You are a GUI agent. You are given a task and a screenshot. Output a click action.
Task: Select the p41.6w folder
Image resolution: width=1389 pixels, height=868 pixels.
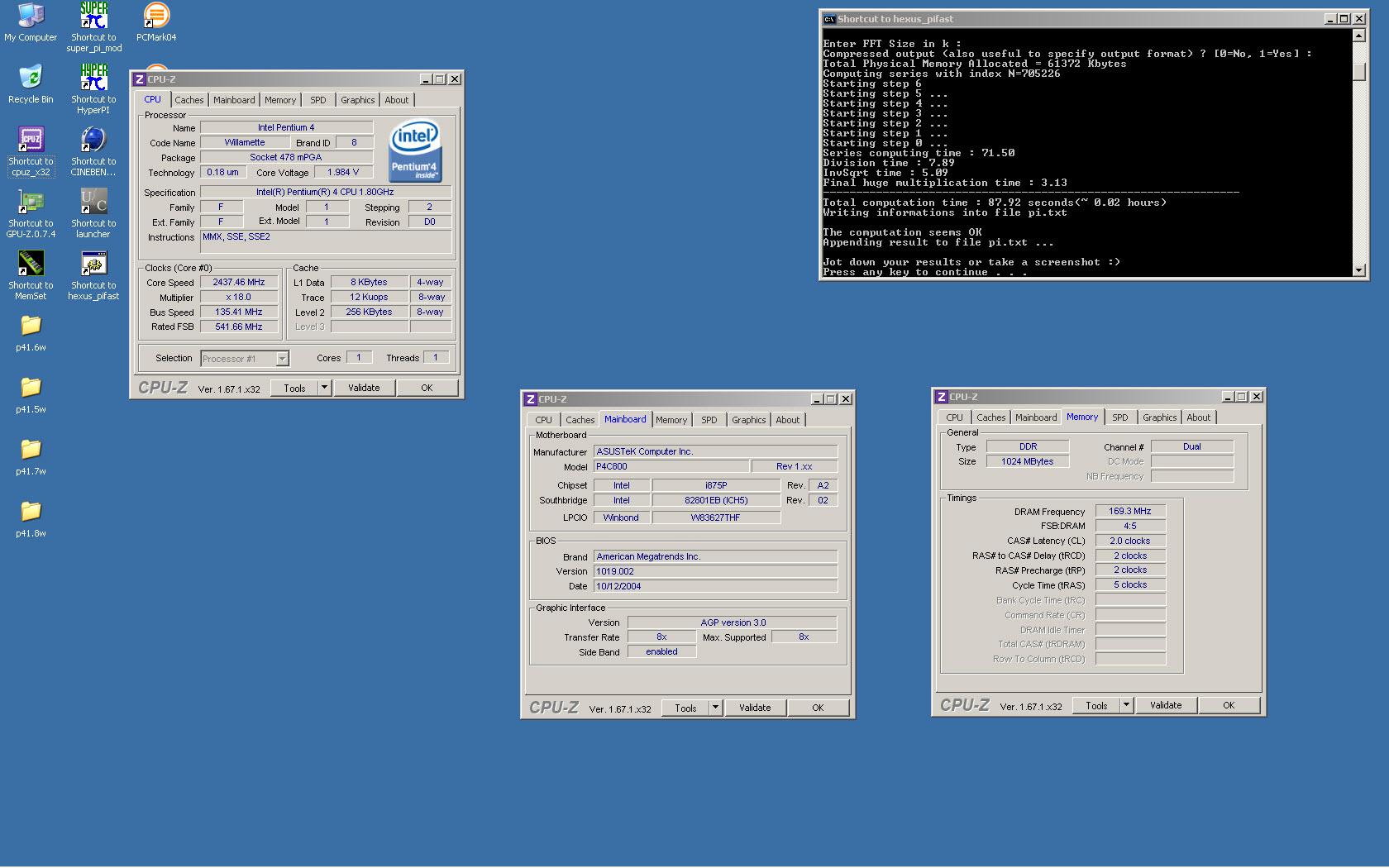[x=31, y=332]
